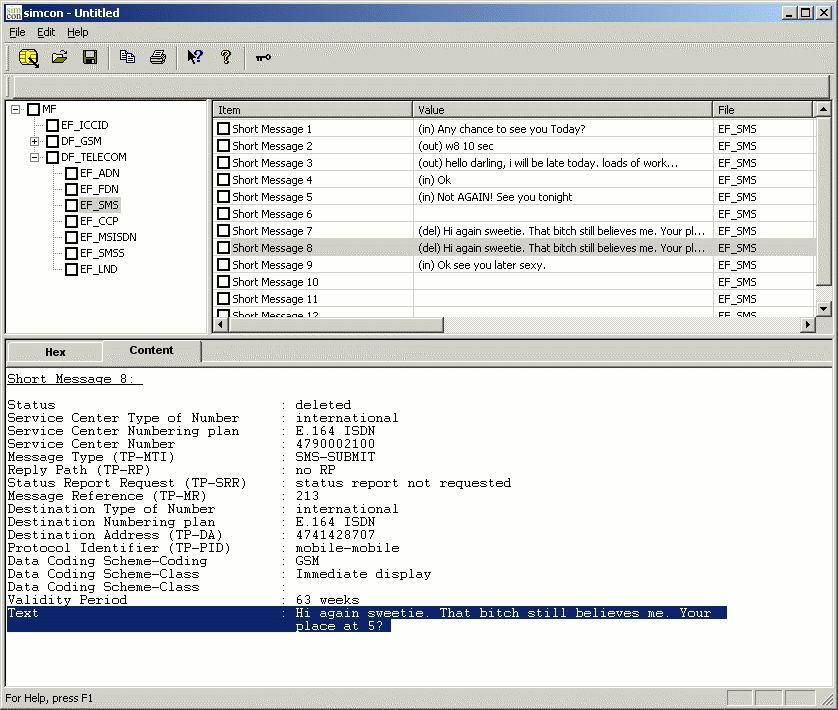Click the key icon for PIN verification
This screenshot has width=838, height=710.
point(262,57)
